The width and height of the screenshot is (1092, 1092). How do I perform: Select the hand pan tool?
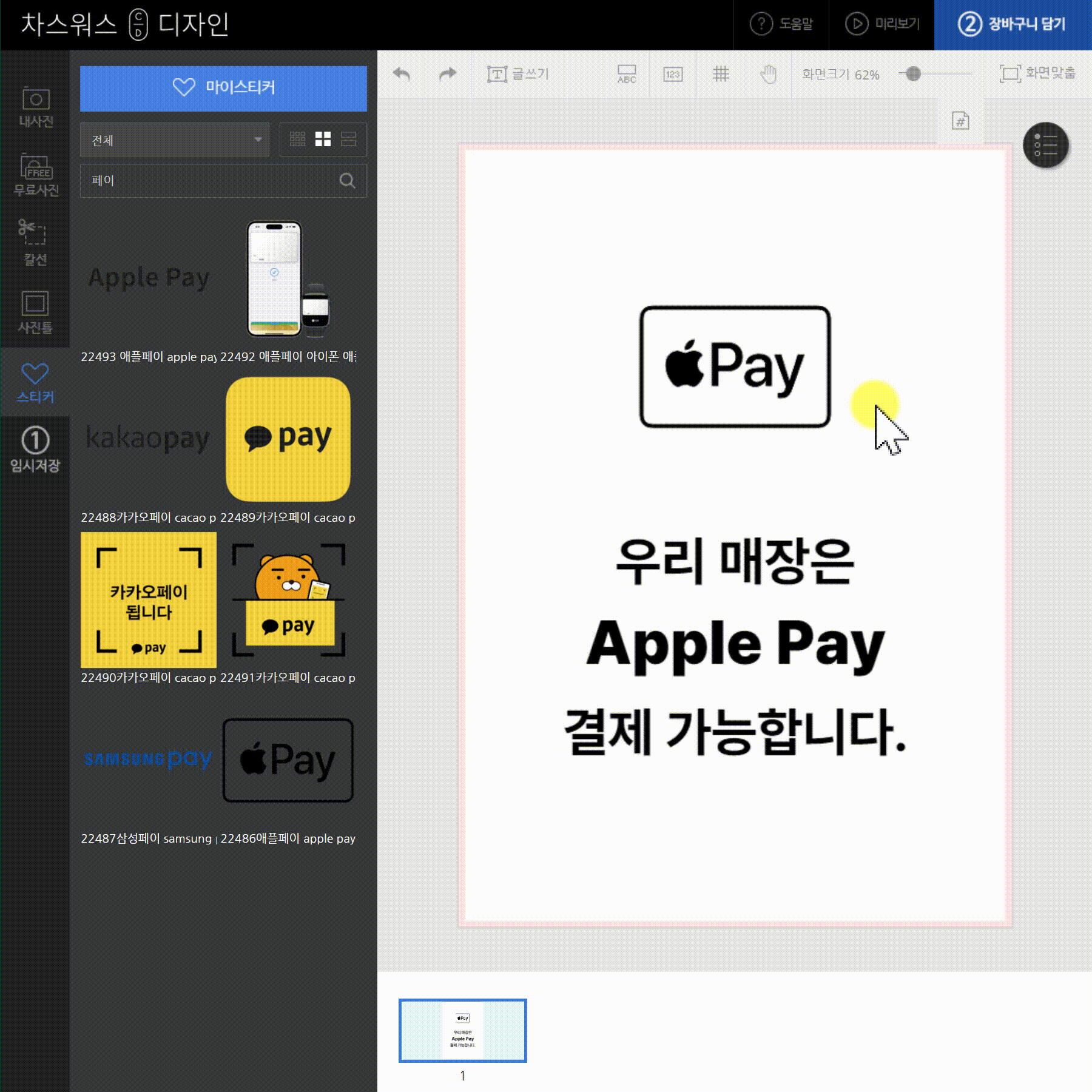click(768, 74)
